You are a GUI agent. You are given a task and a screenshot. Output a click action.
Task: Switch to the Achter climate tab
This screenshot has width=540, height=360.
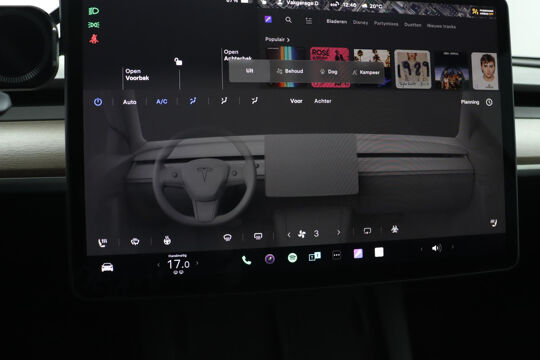(323, 101)
